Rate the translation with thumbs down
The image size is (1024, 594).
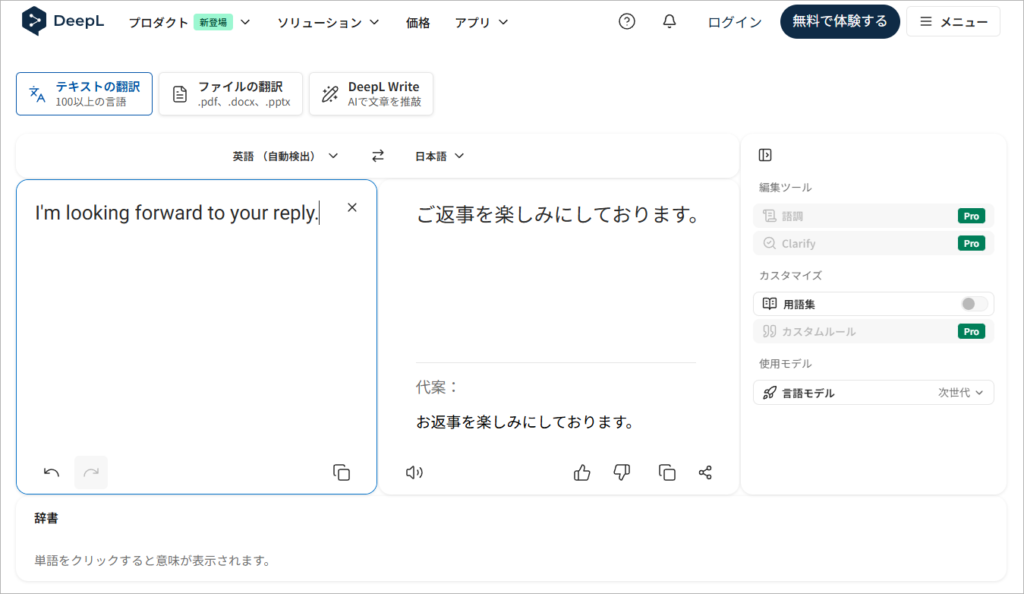point(621,473)
